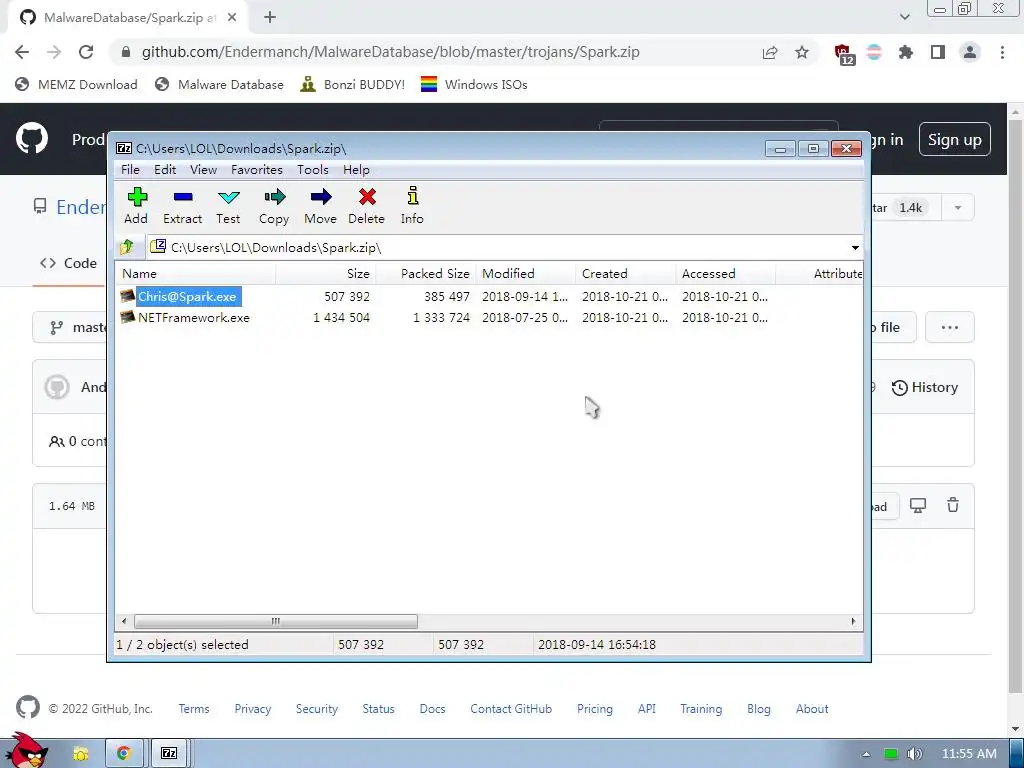Open the Bonzi BUDDY! bookmark
The width and height of the screenshot is (1024, 768).
click(x=353, y=84)
